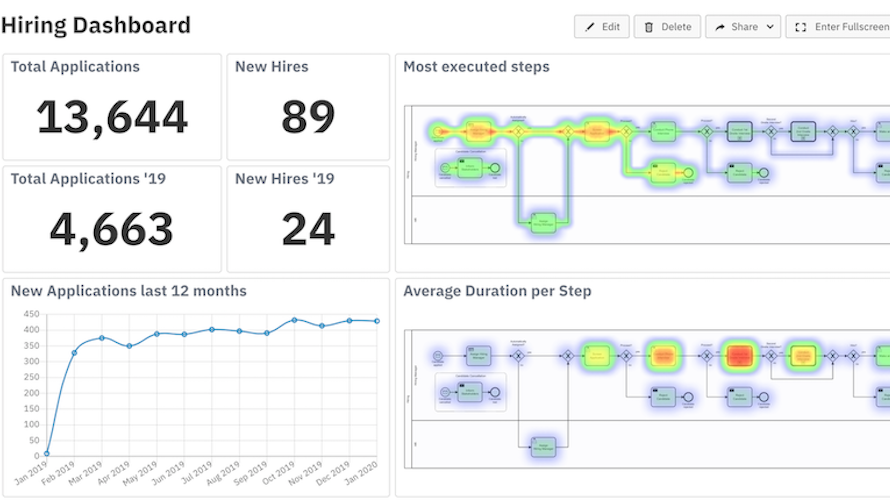Click the trash Delete icon
Screen dimensions: 890x500
click(649, 27)
